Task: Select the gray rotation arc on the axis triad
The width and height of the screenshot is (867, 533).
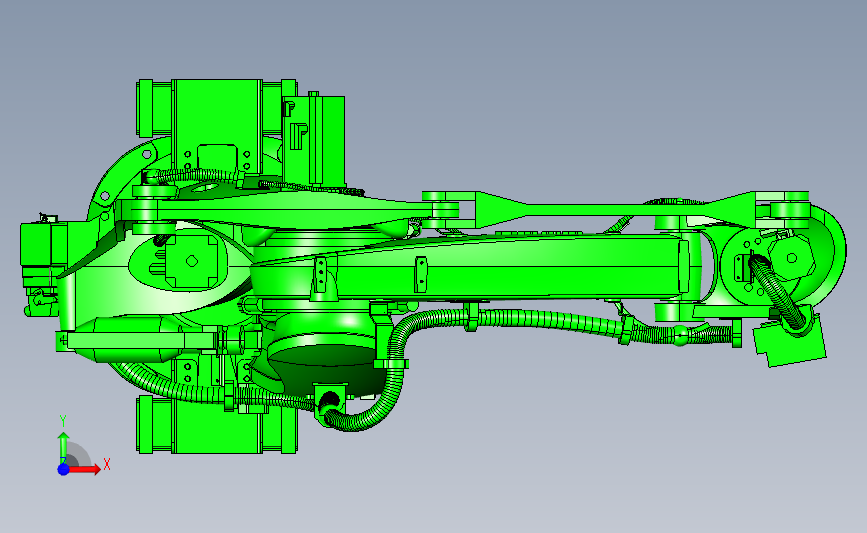Action: tap(79, 454)
